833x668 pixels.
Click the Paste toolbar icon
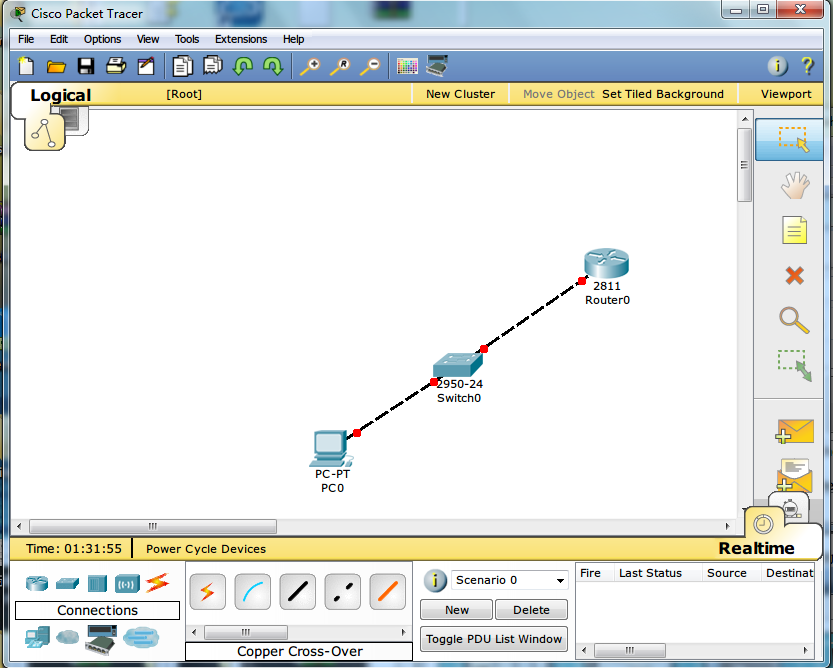pyautogui.click(x=212, y=66)
